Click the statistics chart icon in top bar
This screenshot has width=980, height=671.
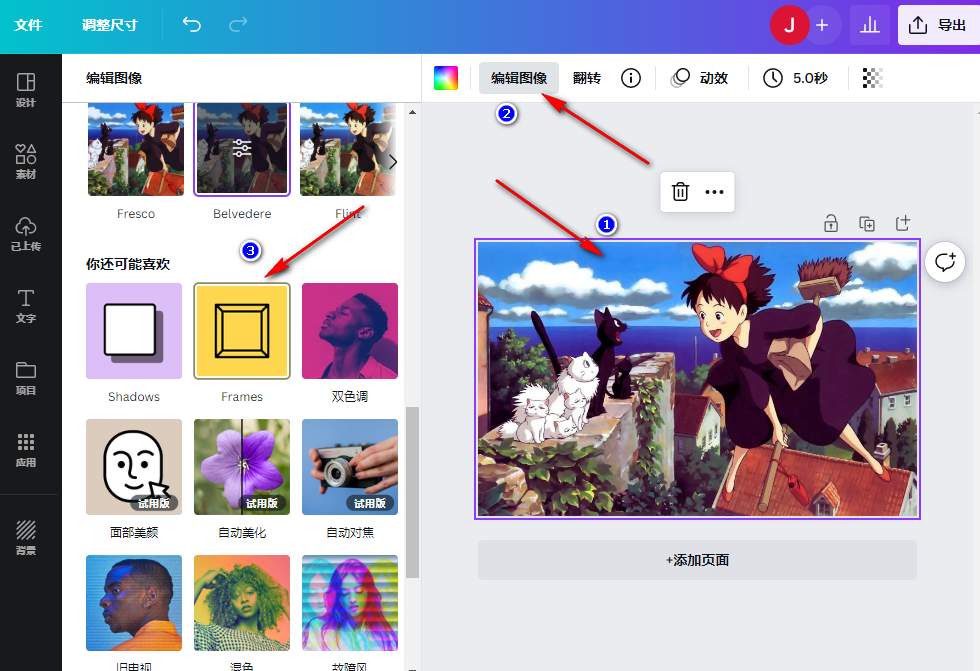tap(869, 25)
